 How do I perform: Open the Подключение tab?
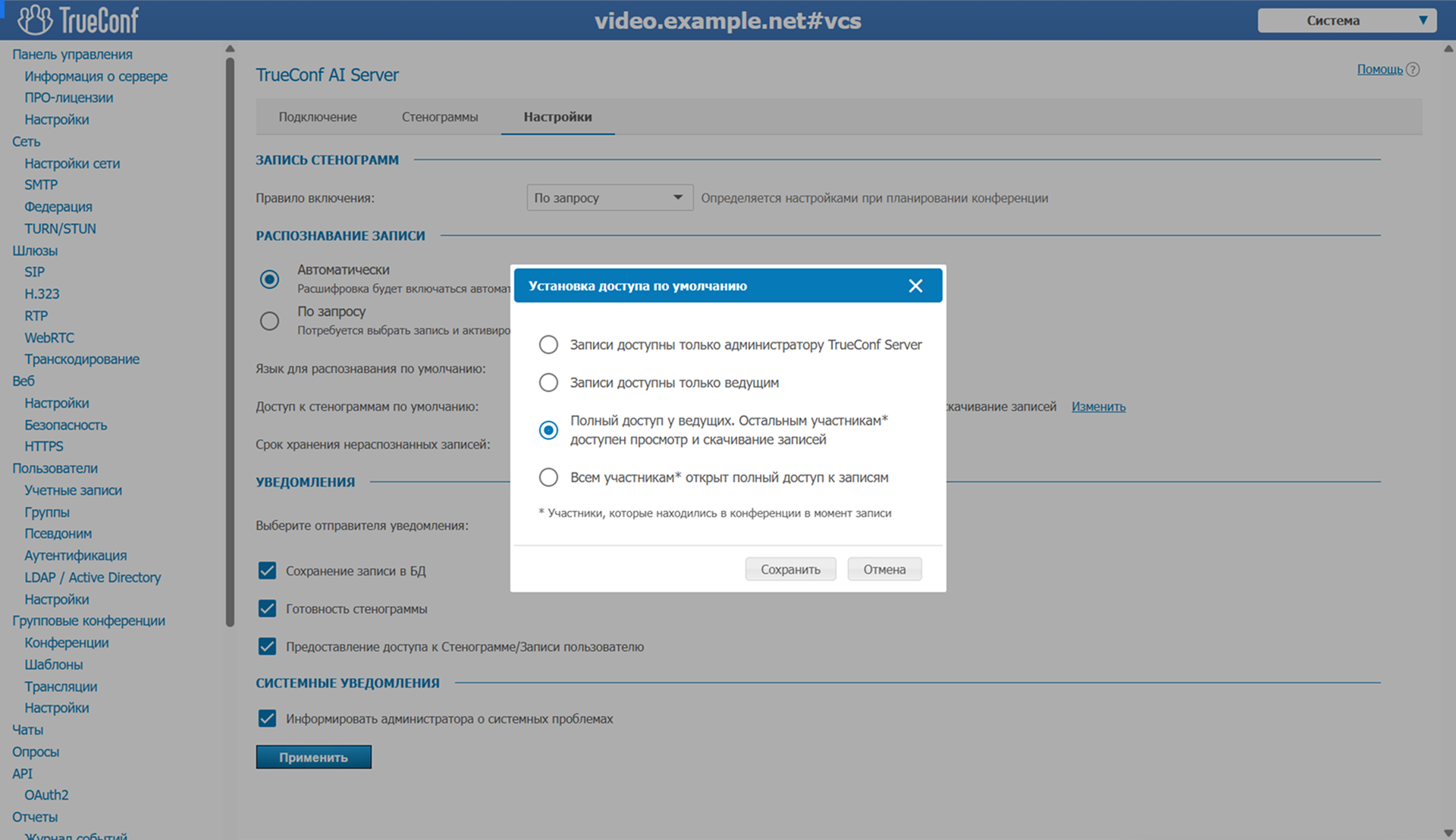(x=317, y=117)
